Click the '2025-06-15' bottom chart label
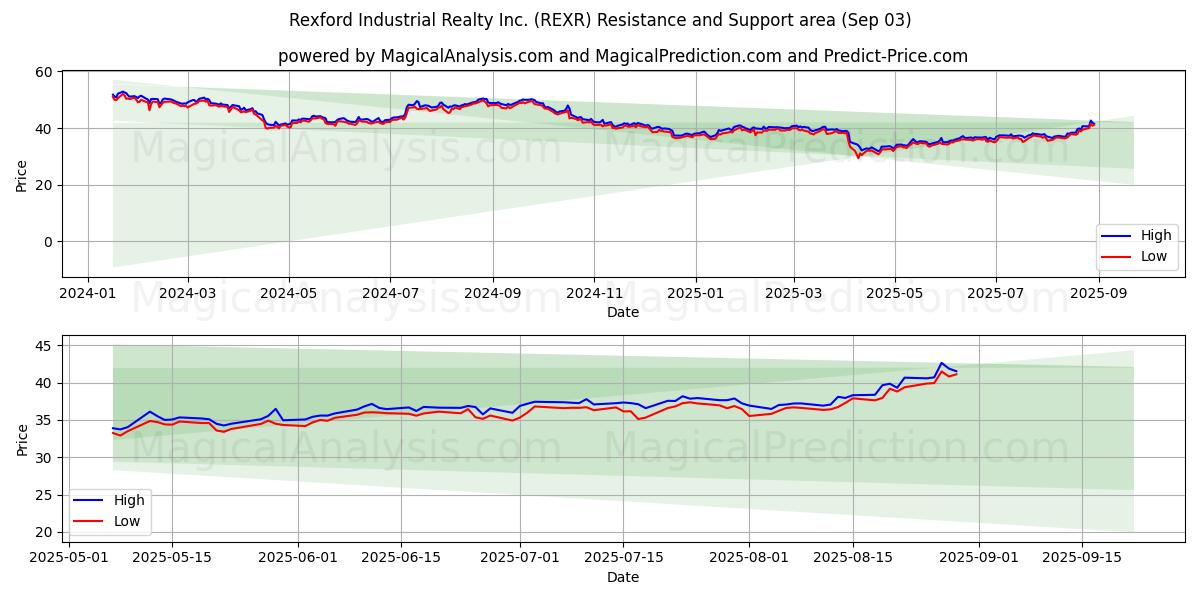The image size is (1200, 600). 401,558
